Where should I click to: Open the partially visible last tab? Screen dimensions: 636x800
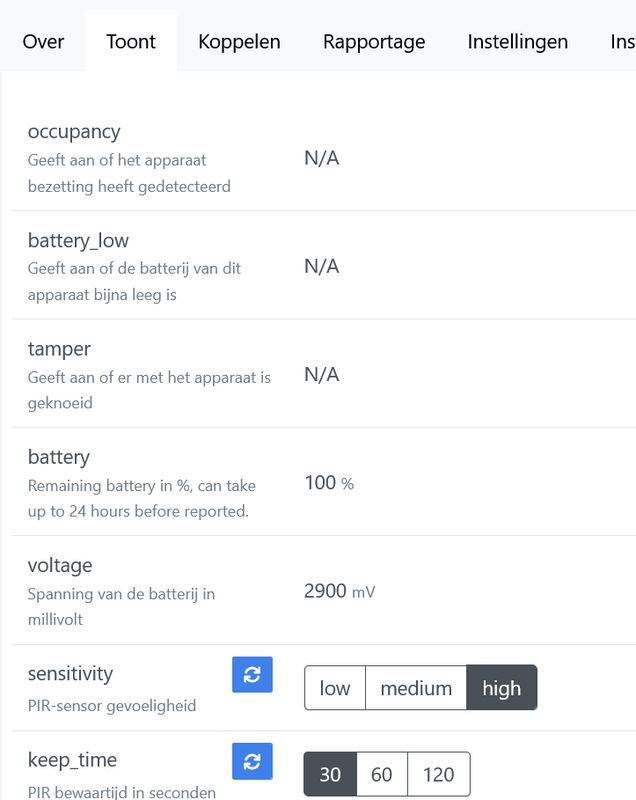622,41
